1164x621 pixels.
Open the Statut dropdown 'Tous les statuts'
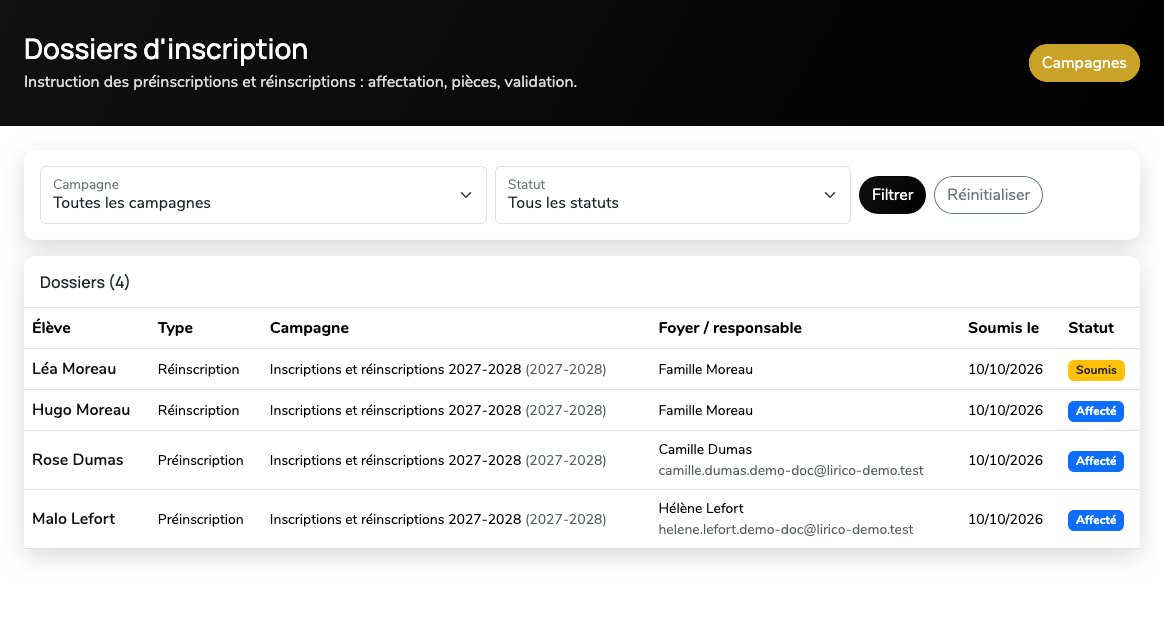(x=673, y=195)
